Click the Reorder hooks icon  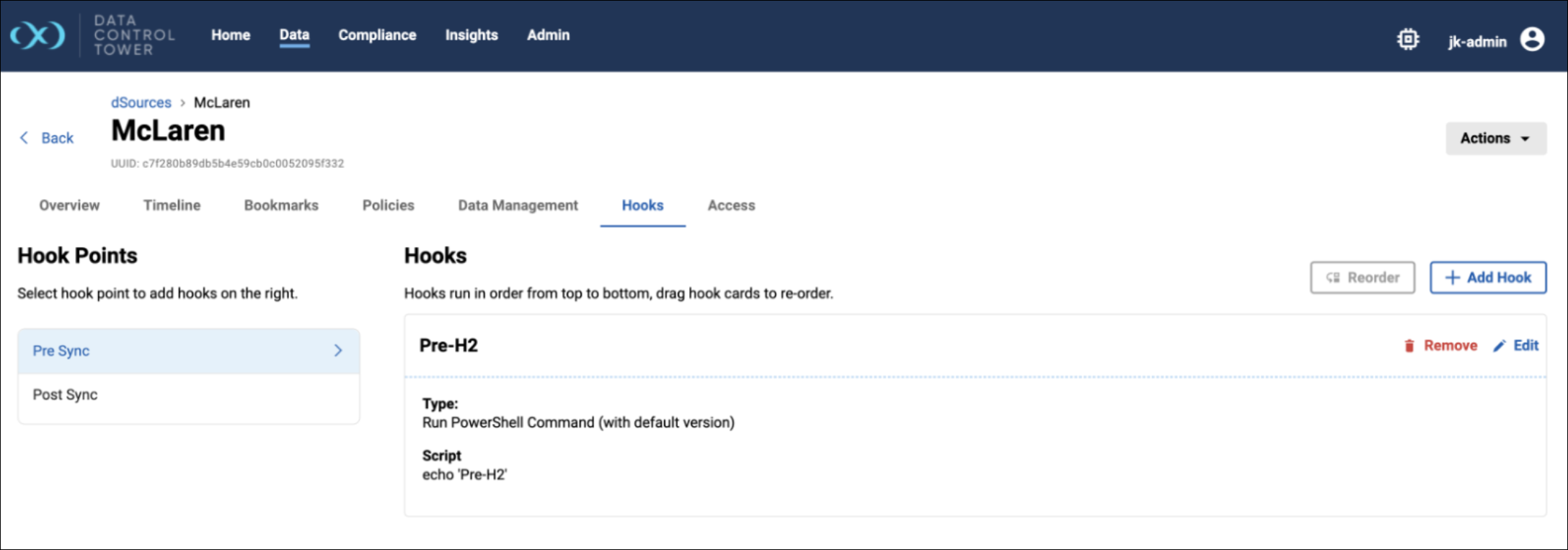pos(1333,278)
